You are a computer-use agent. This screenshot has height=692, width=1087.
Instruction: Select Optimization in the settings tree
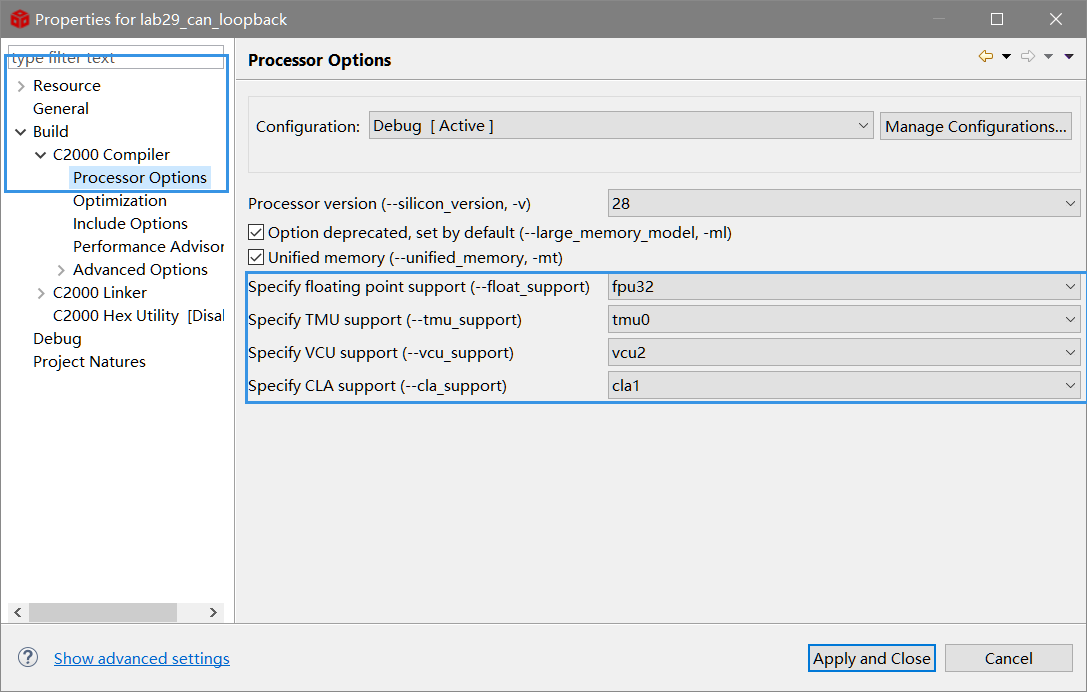(x=120, y=201)
